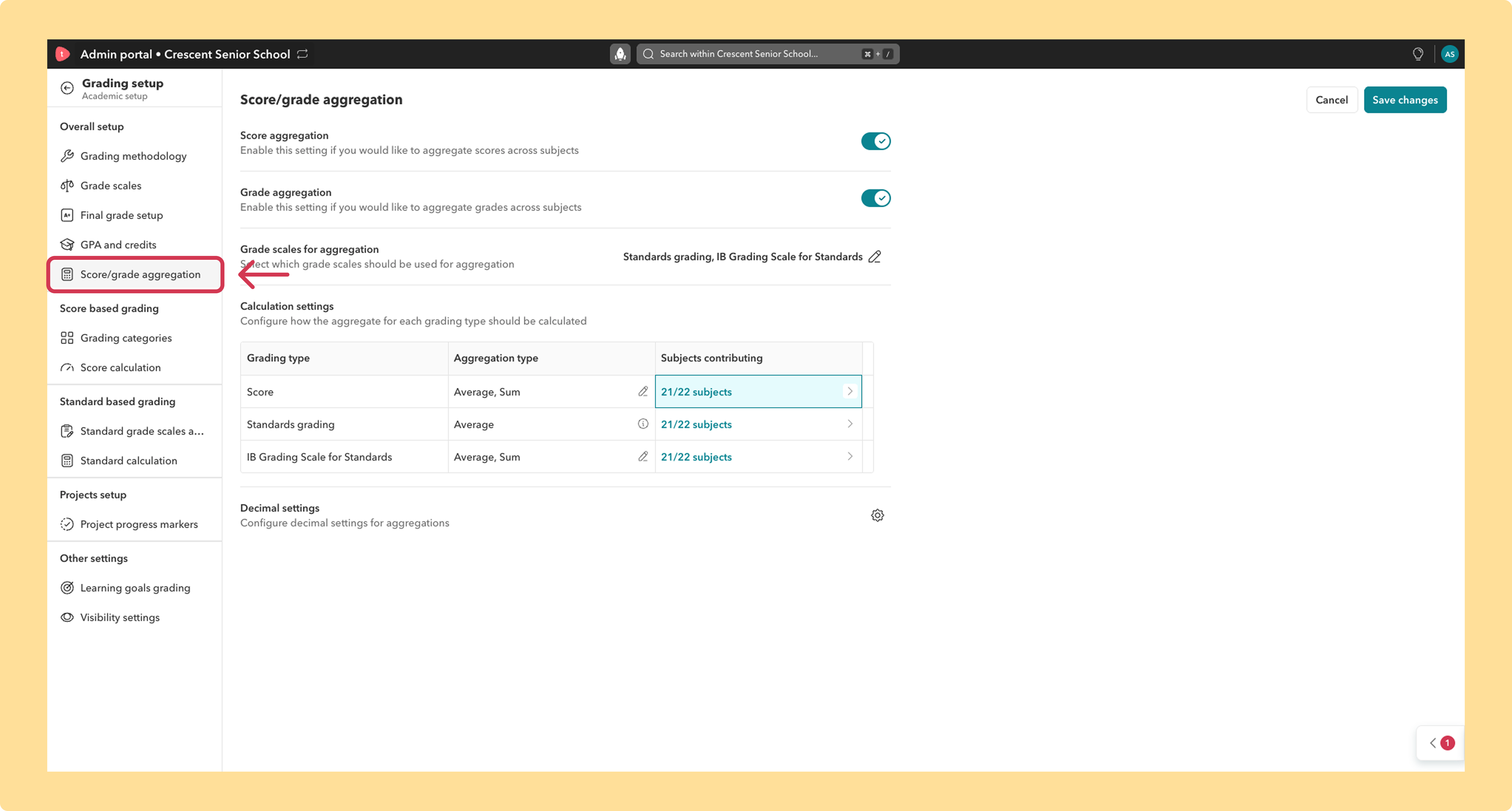The width and height of the screenshot is (1512, 811).
Task: Click IB Grading Scale for Standards label
Action: click(x=319, y=457)
